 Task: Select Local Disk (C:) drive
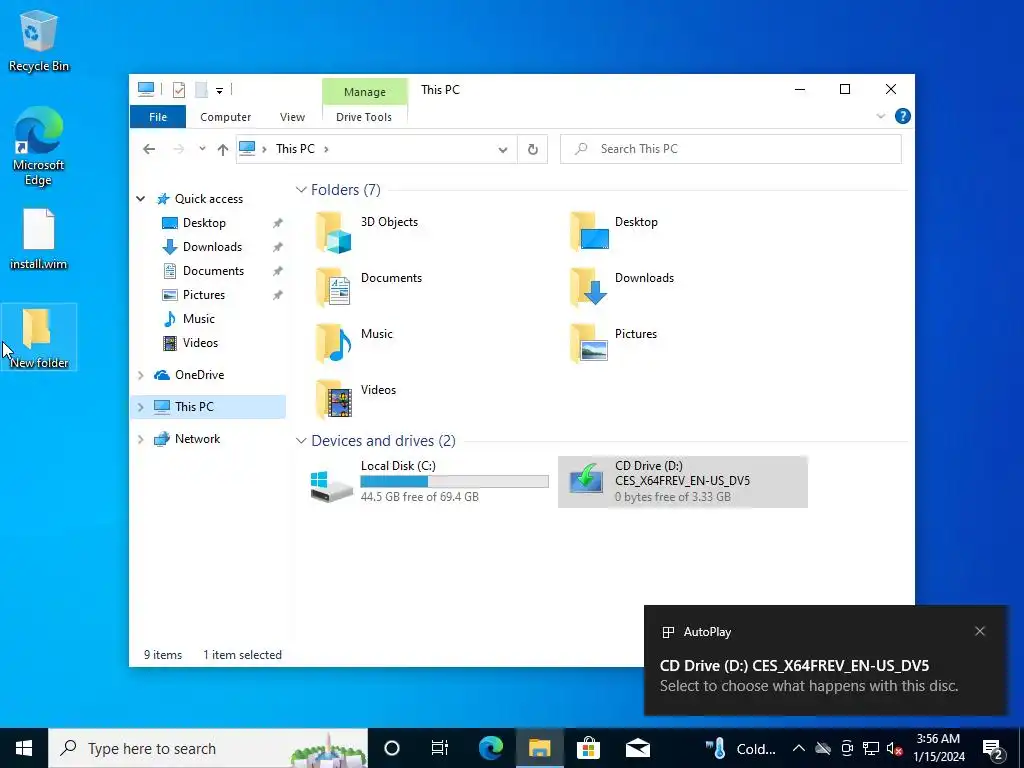coord(428,482)
